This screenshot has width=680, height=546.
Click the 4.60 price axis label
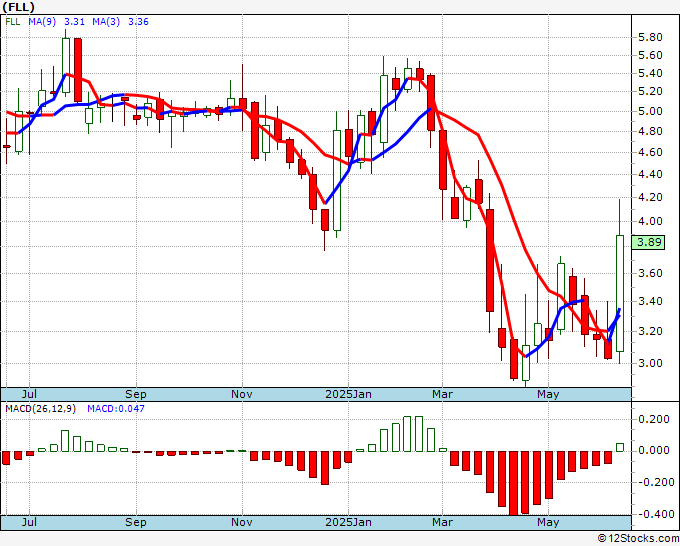(x=651, y=152)
